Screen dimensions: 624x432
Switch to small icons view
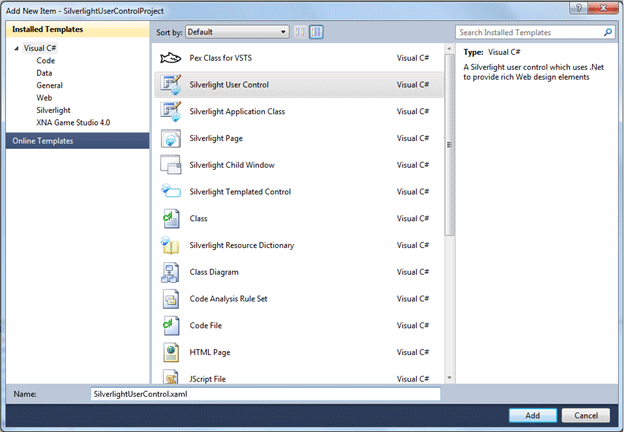coord(300,32)
